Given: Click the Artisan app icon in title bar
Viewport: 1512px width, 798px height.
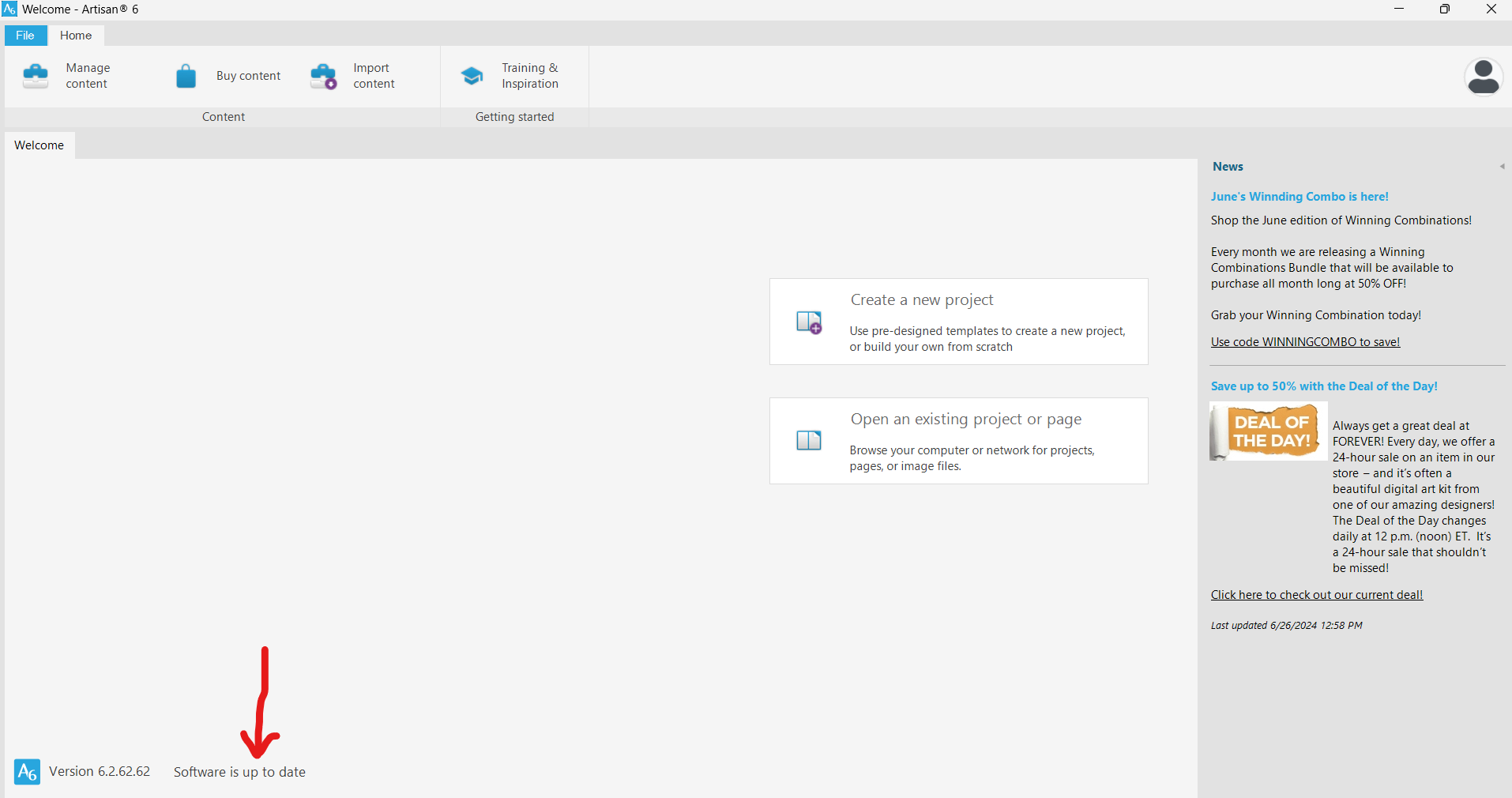Looking at the screenshot, I should pyautogui.click(x=9, y=9).
